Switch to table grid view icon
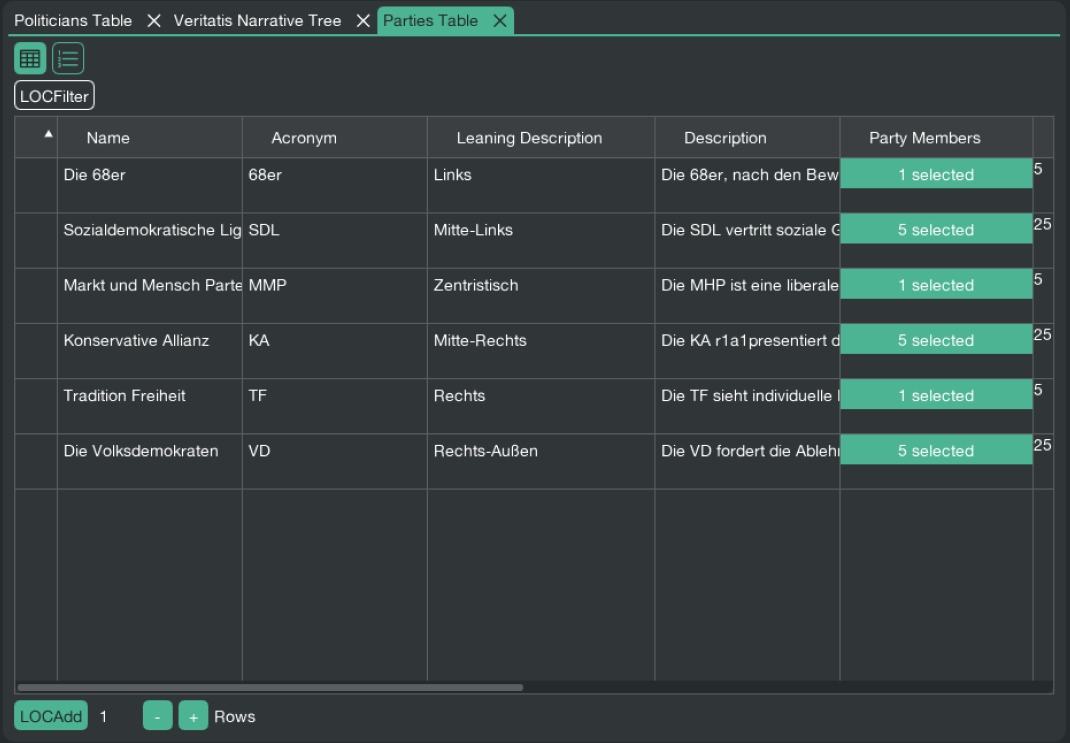This screenshot has height=743, width=1070. (x=30, y=59)
